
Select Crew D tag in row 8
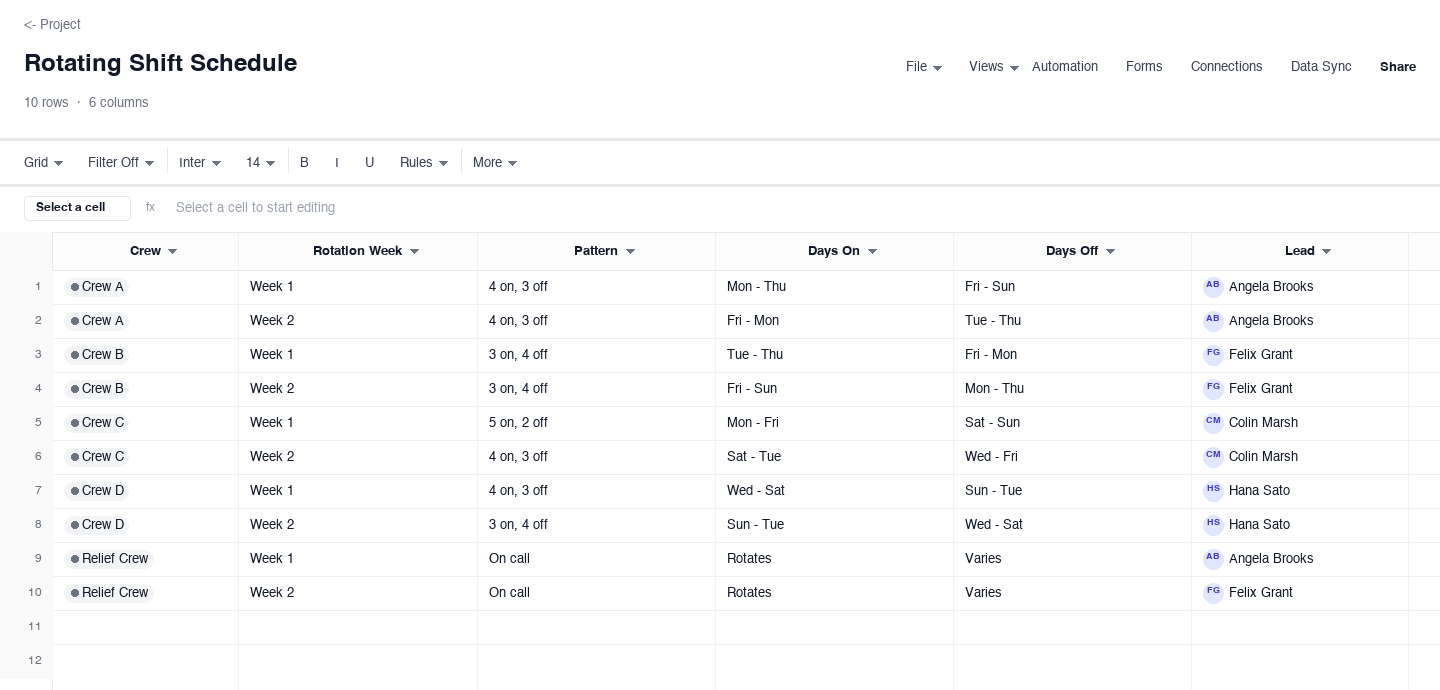97,525
